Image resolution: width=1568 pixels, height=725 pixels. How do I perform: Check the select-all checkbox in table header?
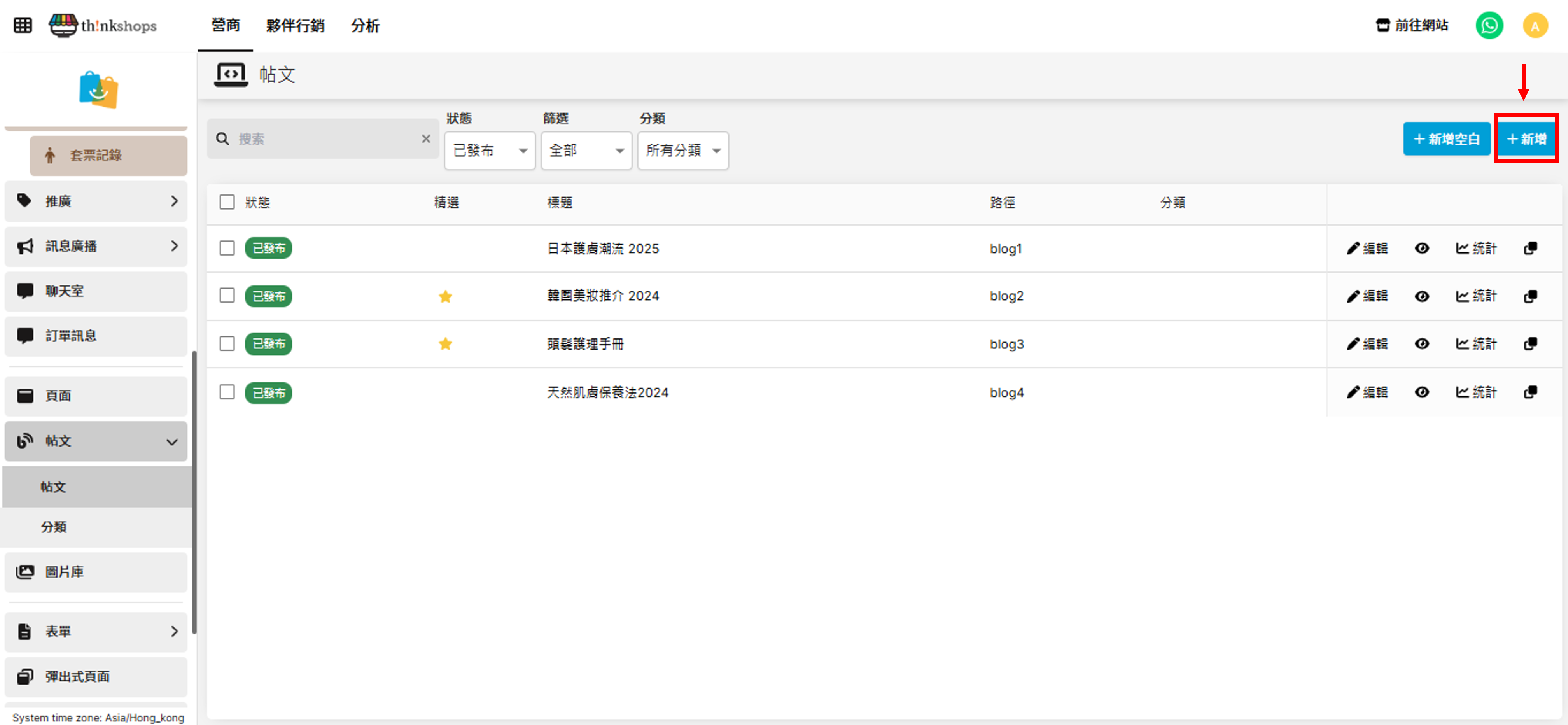[227, 202]
